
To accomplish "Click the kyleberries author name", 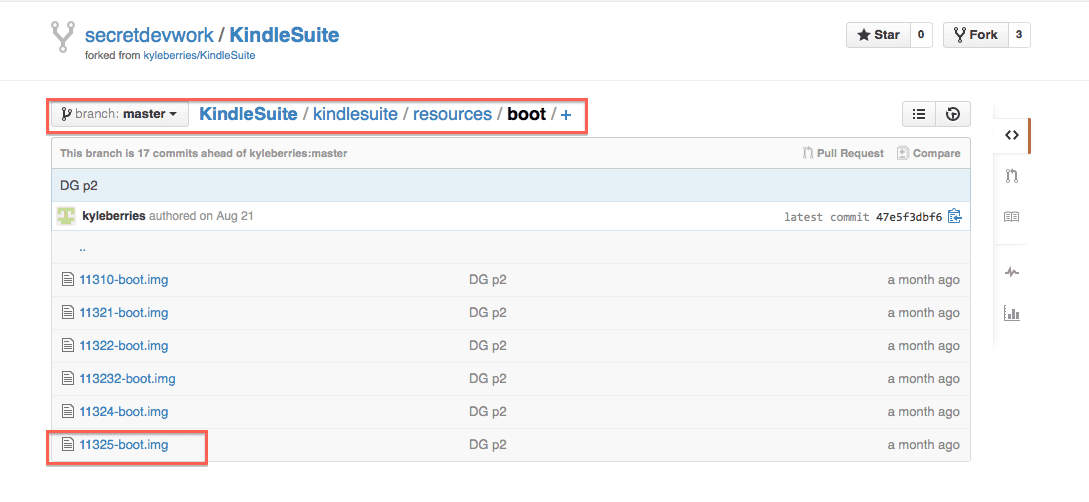I will [113, 216].
